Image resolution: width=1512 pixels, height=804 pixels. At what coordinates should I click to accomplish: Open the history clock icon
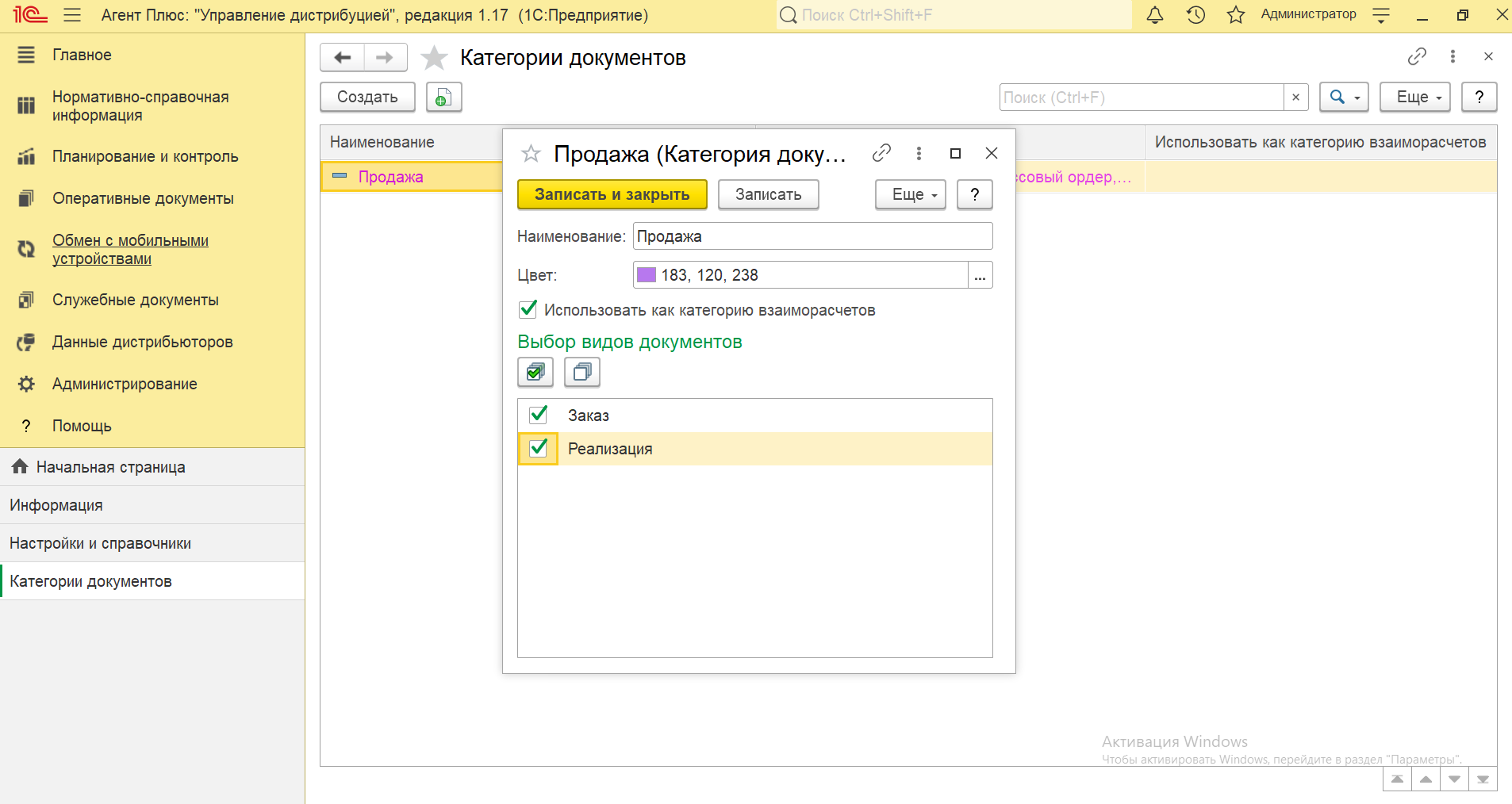(1195, 15)
